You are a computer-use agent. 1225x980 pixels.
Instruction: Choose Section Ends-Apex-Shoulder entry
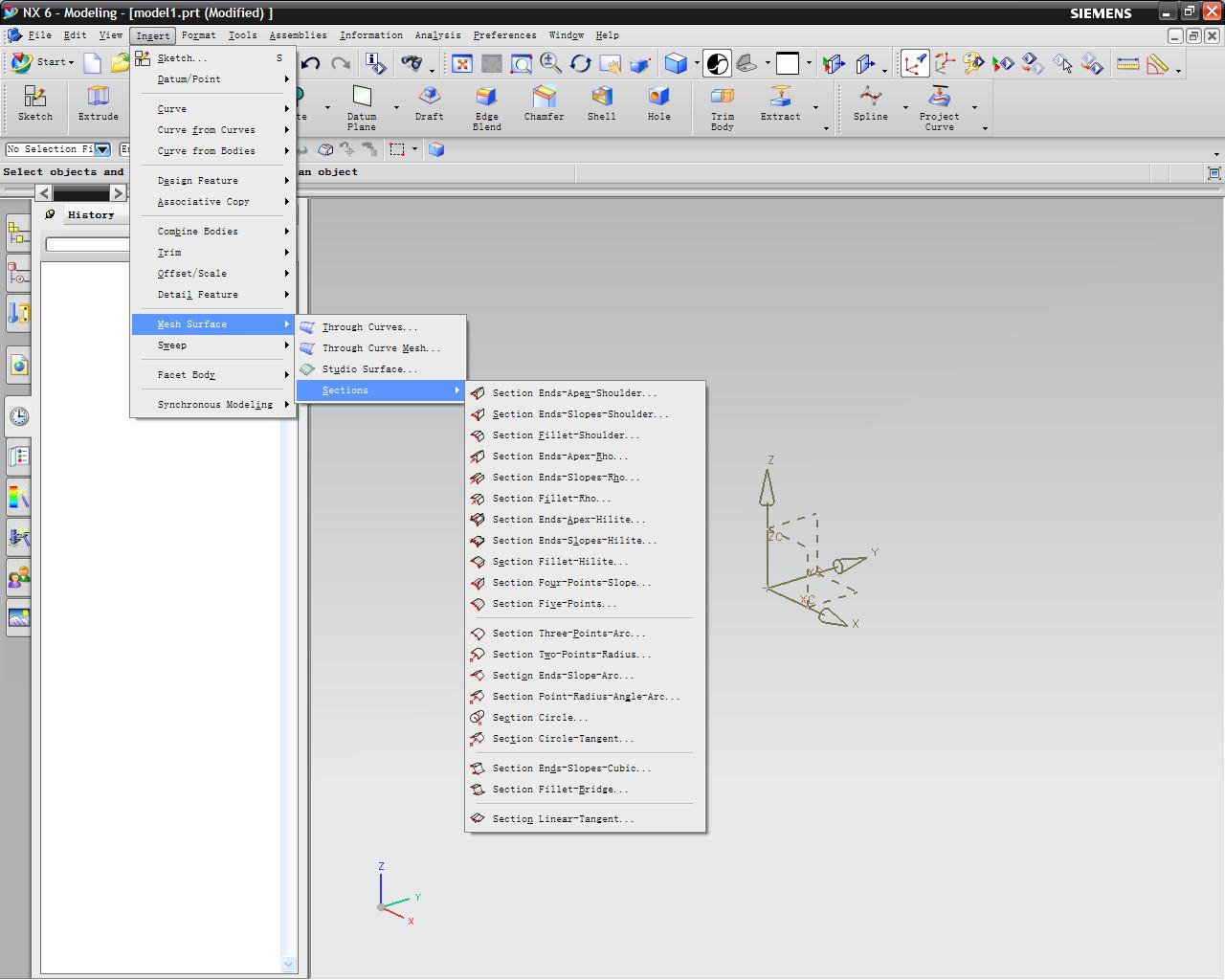click(x=585, y=393)
